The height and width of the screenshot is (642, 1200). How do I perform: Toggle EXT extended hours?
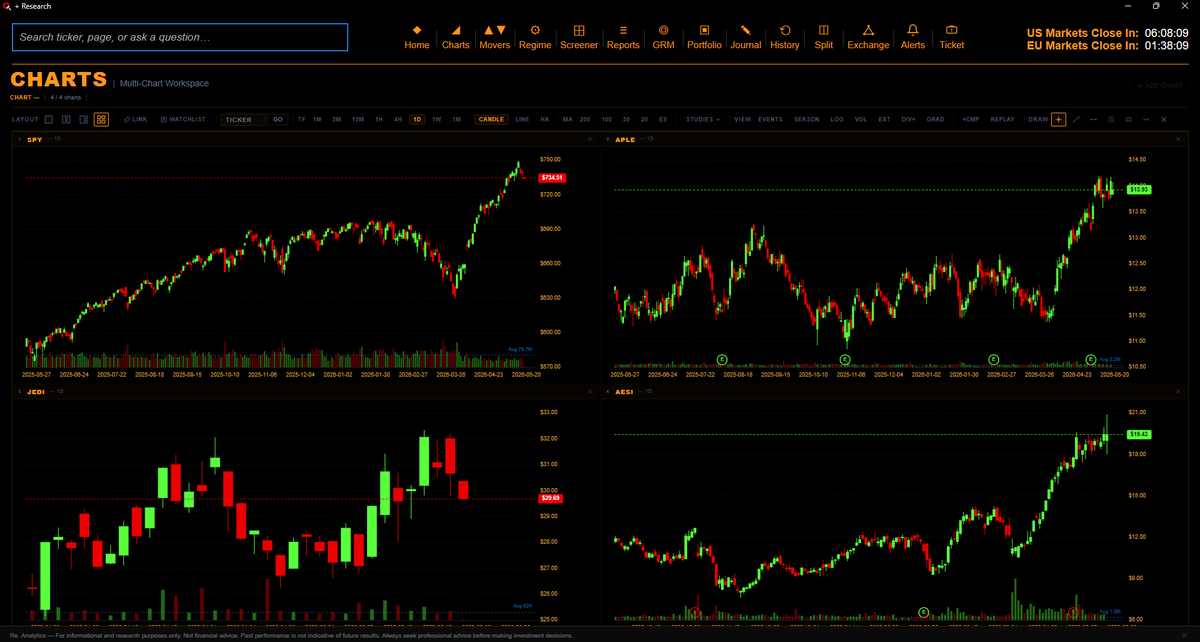[x=885, y=119]
